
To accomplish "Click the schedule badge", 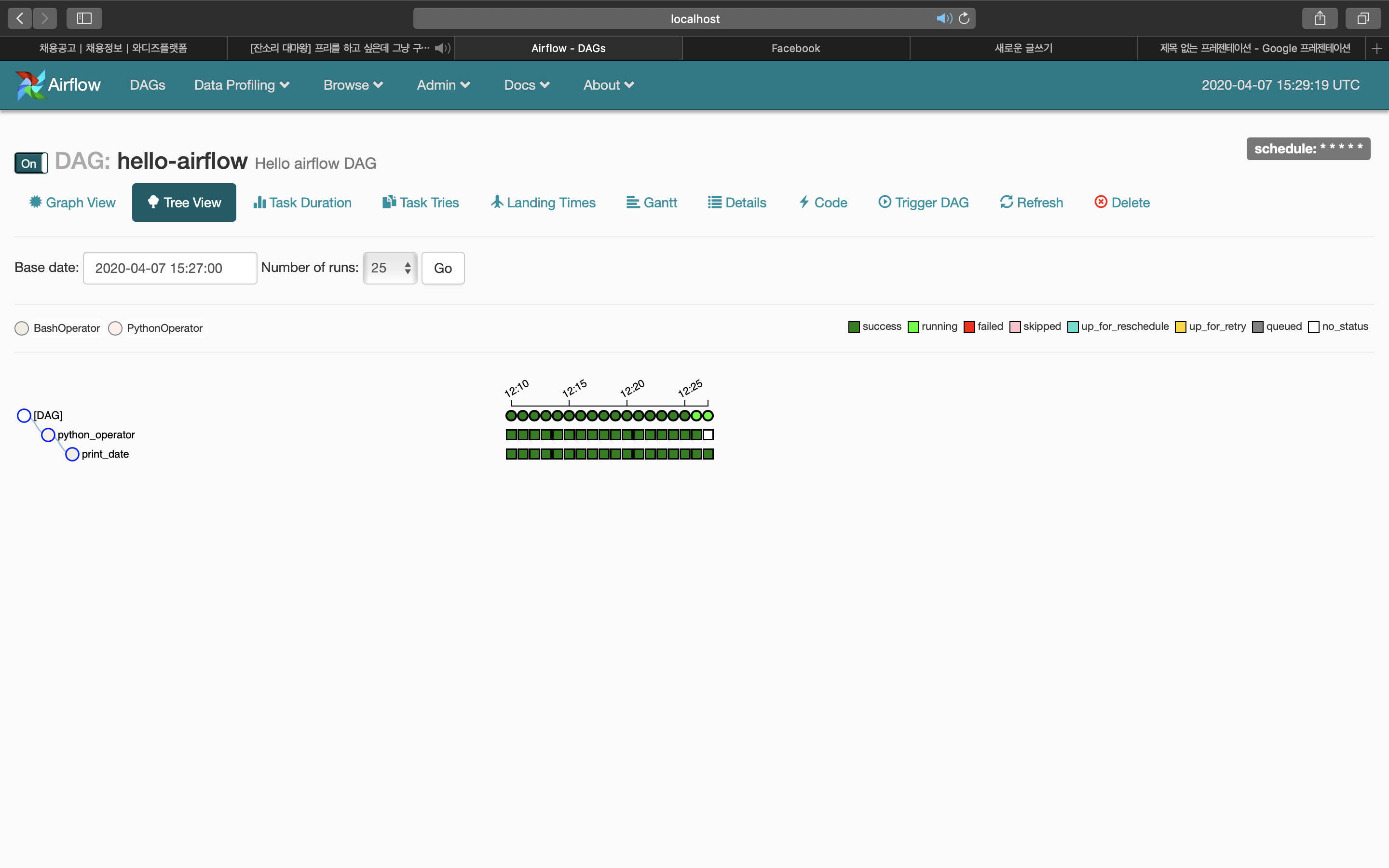I will (1308, 149).
